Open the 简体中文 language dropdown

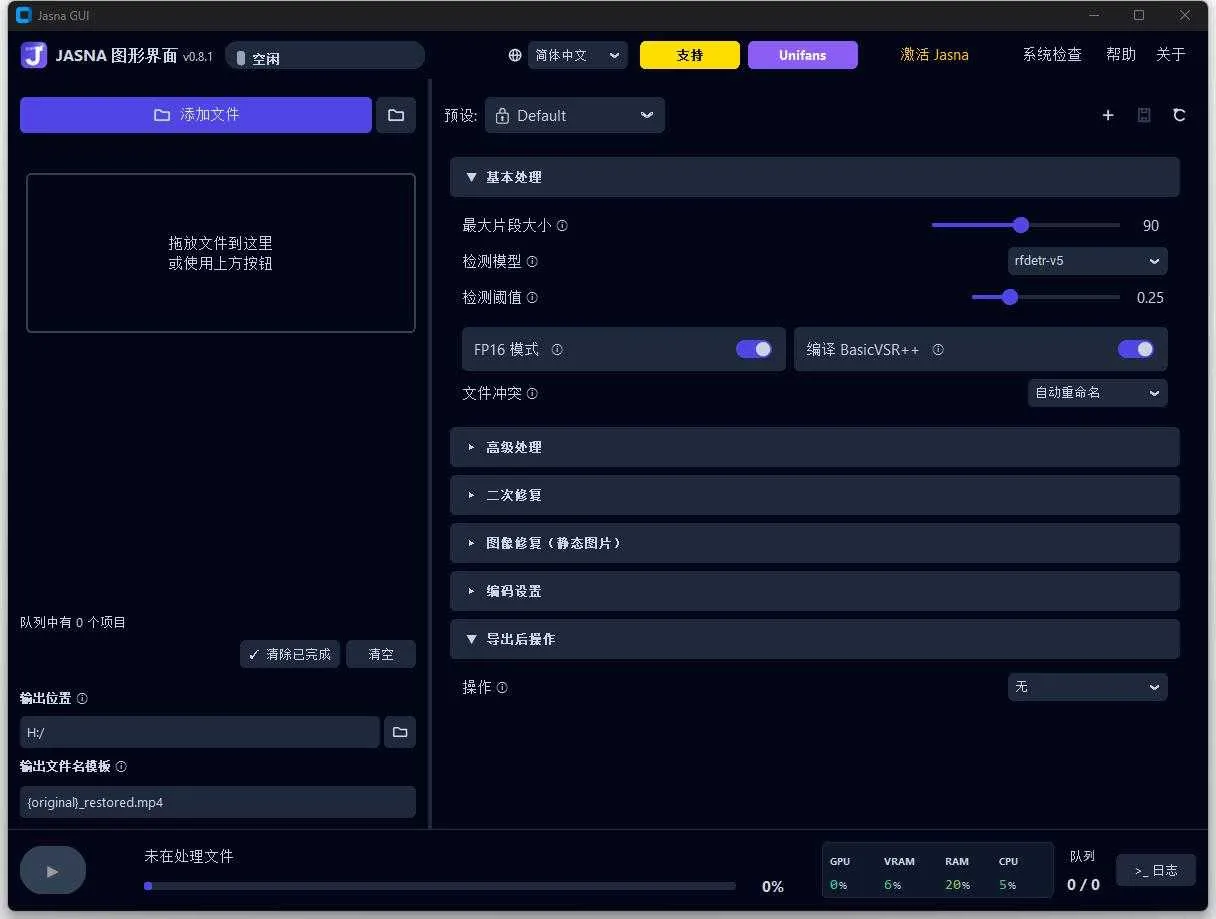578,56
